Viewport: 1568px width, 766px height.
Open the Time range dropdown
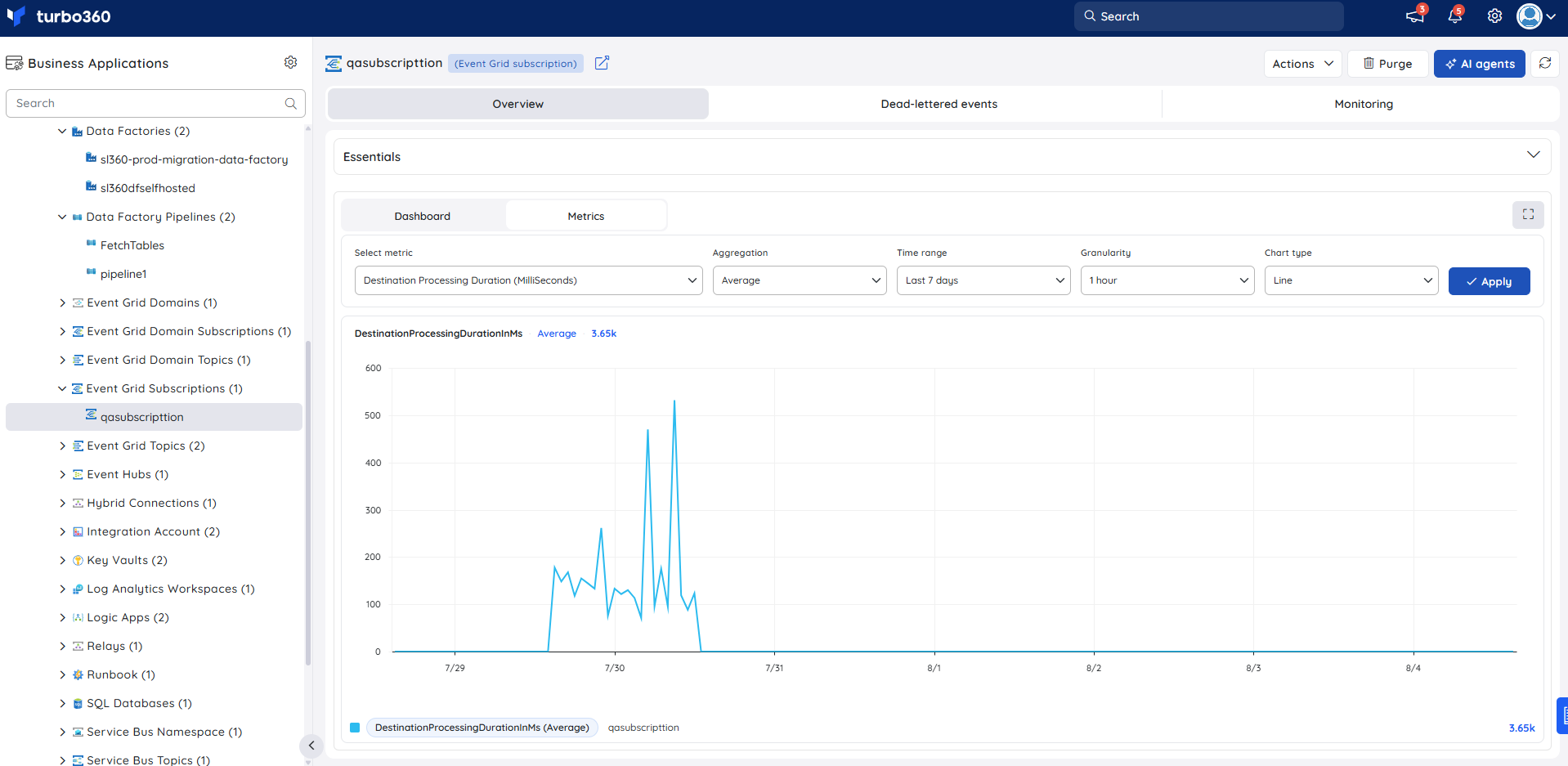tap(983, 280)
